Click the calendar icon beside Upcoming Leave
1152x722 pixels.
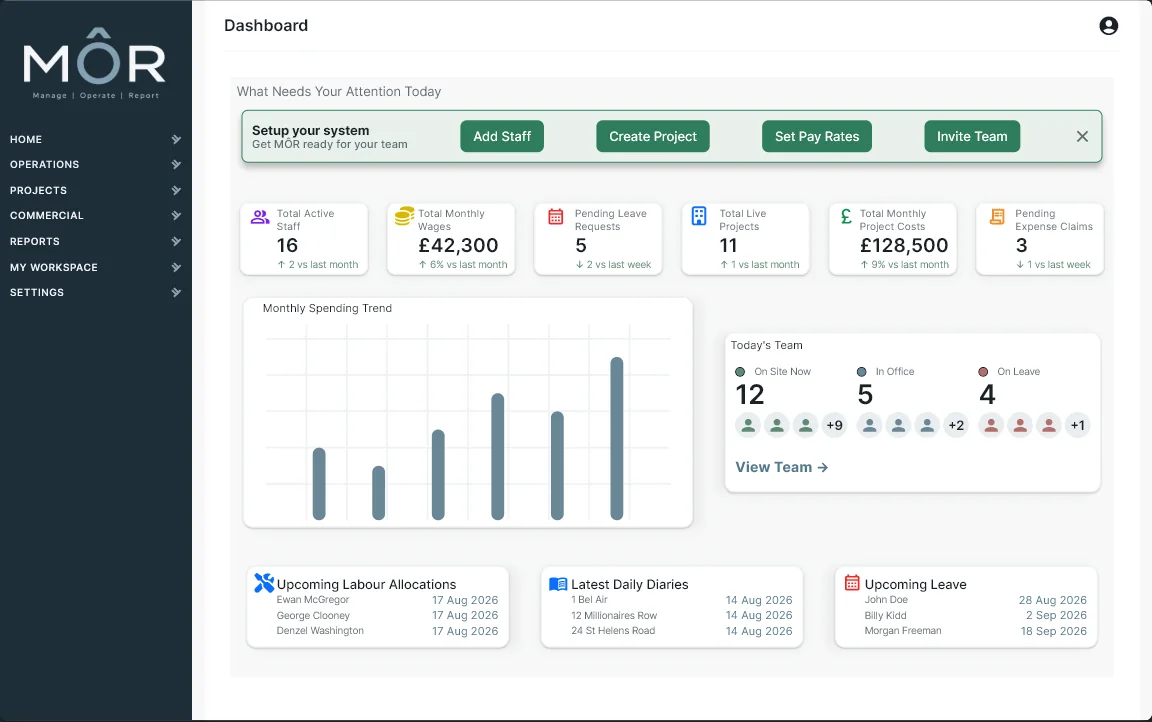coord(852,582)
